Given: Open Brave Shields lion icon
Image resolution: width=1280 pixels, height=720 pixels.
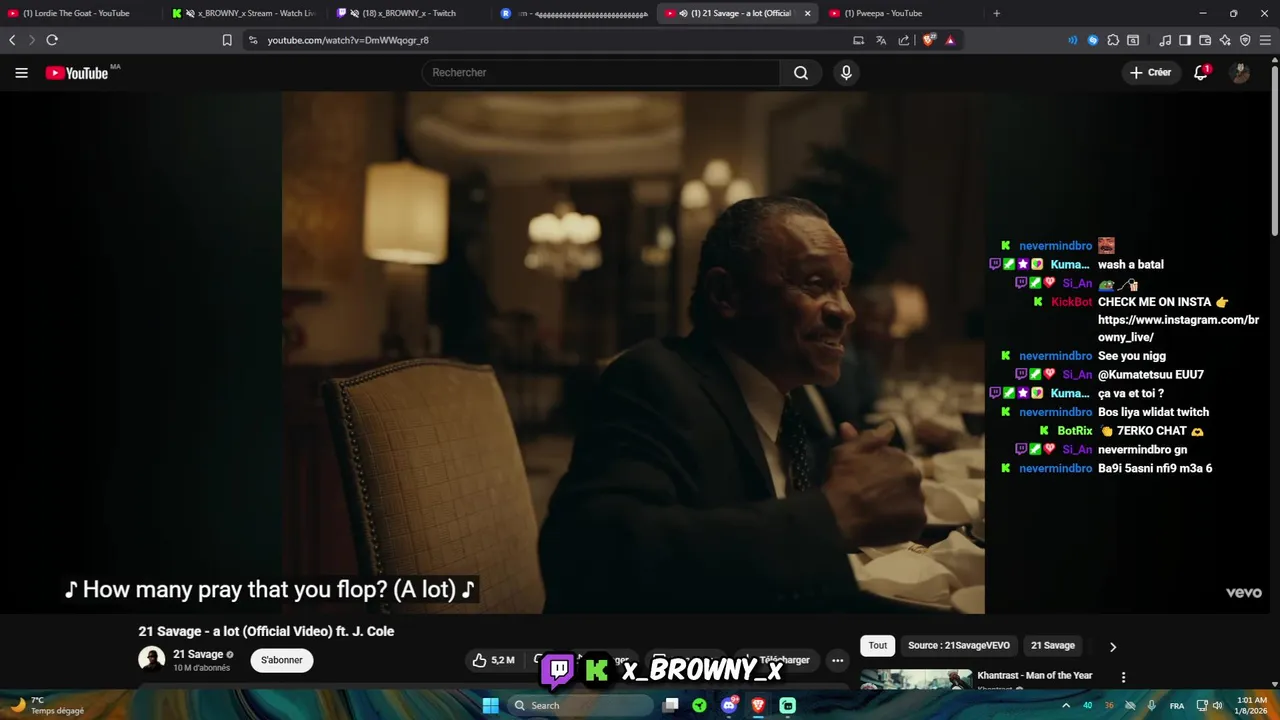Looking at the screenshot, I should point(929,40).
